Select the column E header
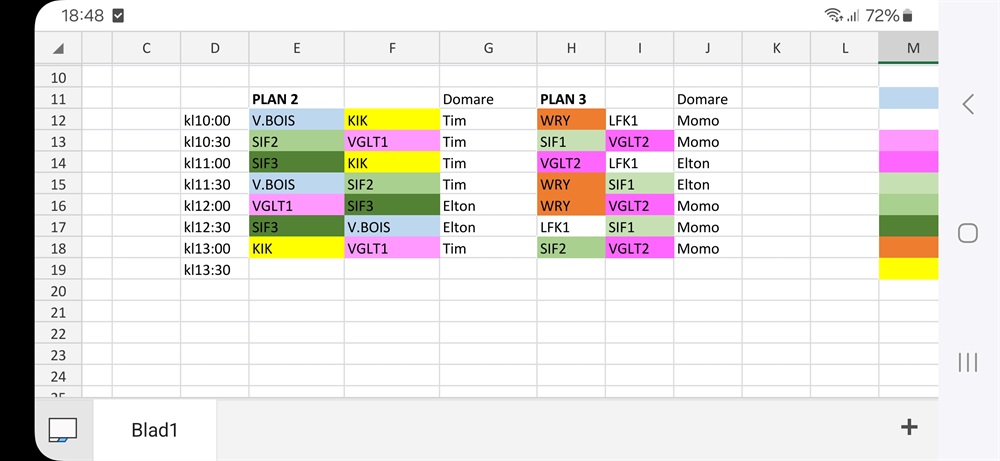 [296, 48]
